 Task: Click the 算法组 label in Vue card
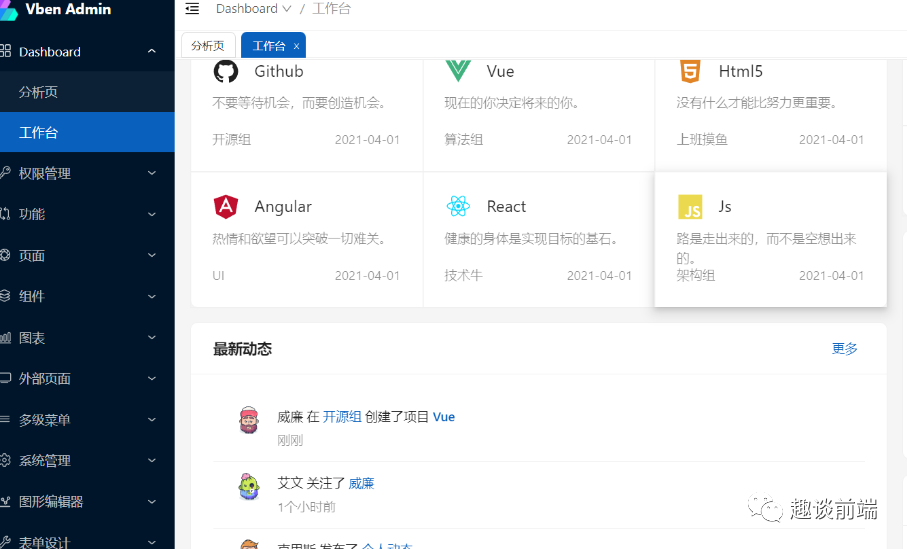click(463, 139)
